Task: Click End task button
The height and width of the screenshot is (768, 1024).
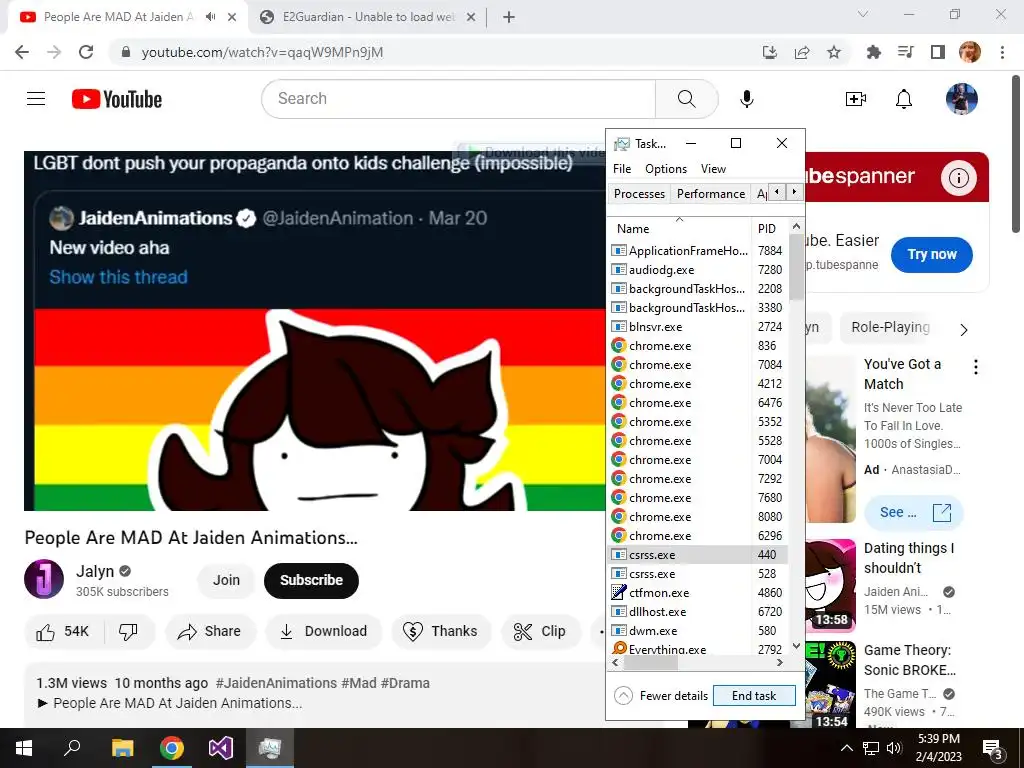Action: point(754,696)
